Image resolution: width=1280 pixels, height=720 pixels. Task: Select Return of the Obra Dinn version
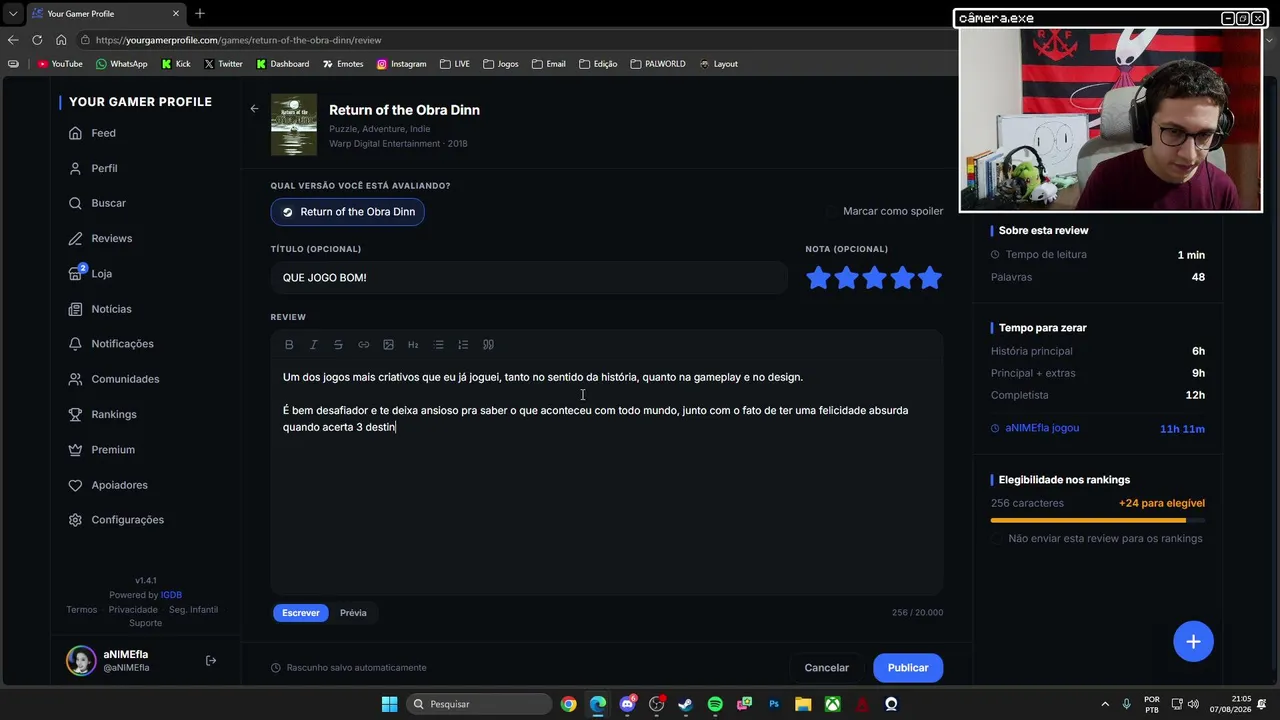(x=348, y=212)
